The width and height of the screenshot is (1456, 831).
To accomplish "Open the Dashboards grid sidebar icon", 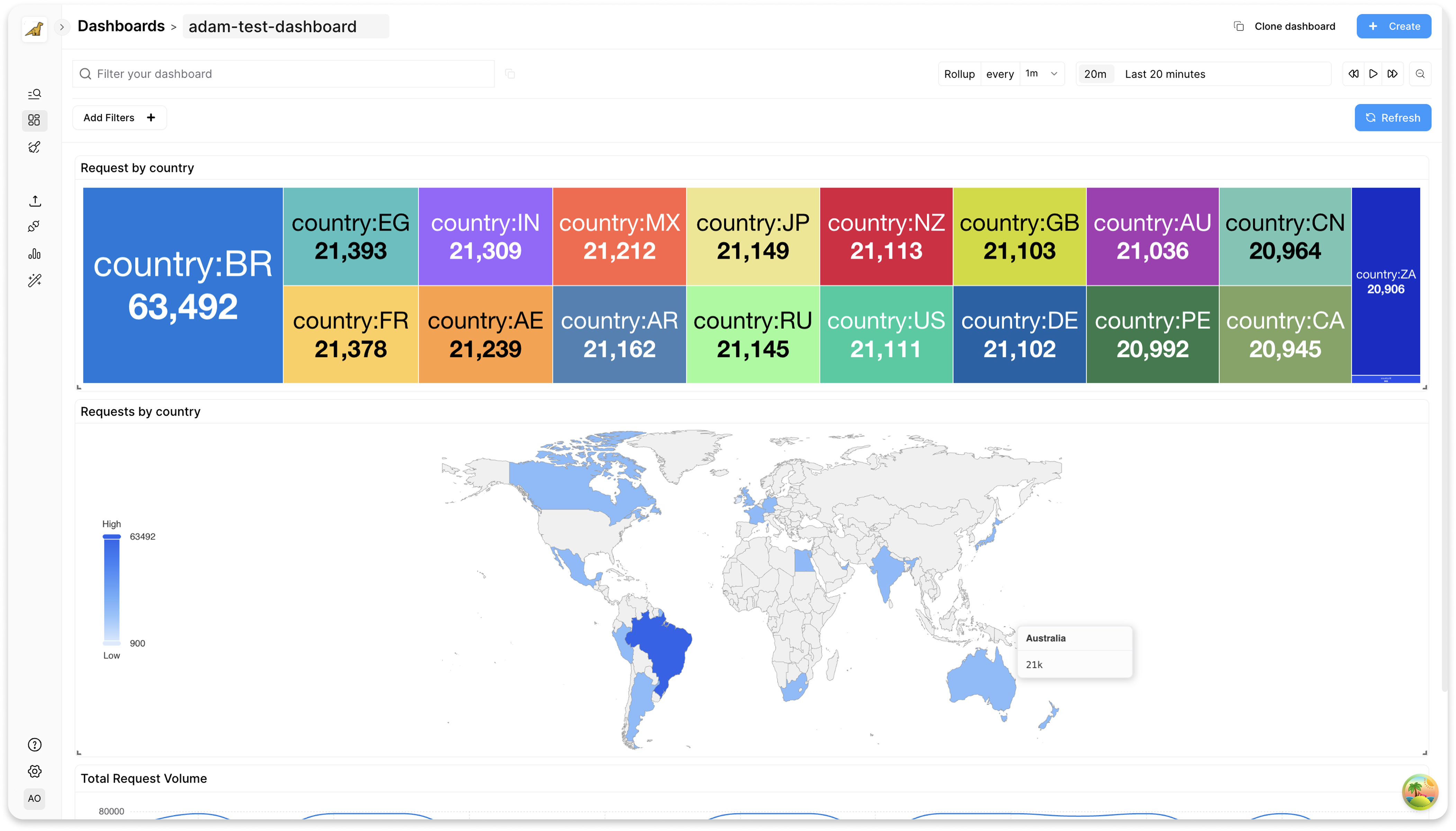I will (34, 120).
